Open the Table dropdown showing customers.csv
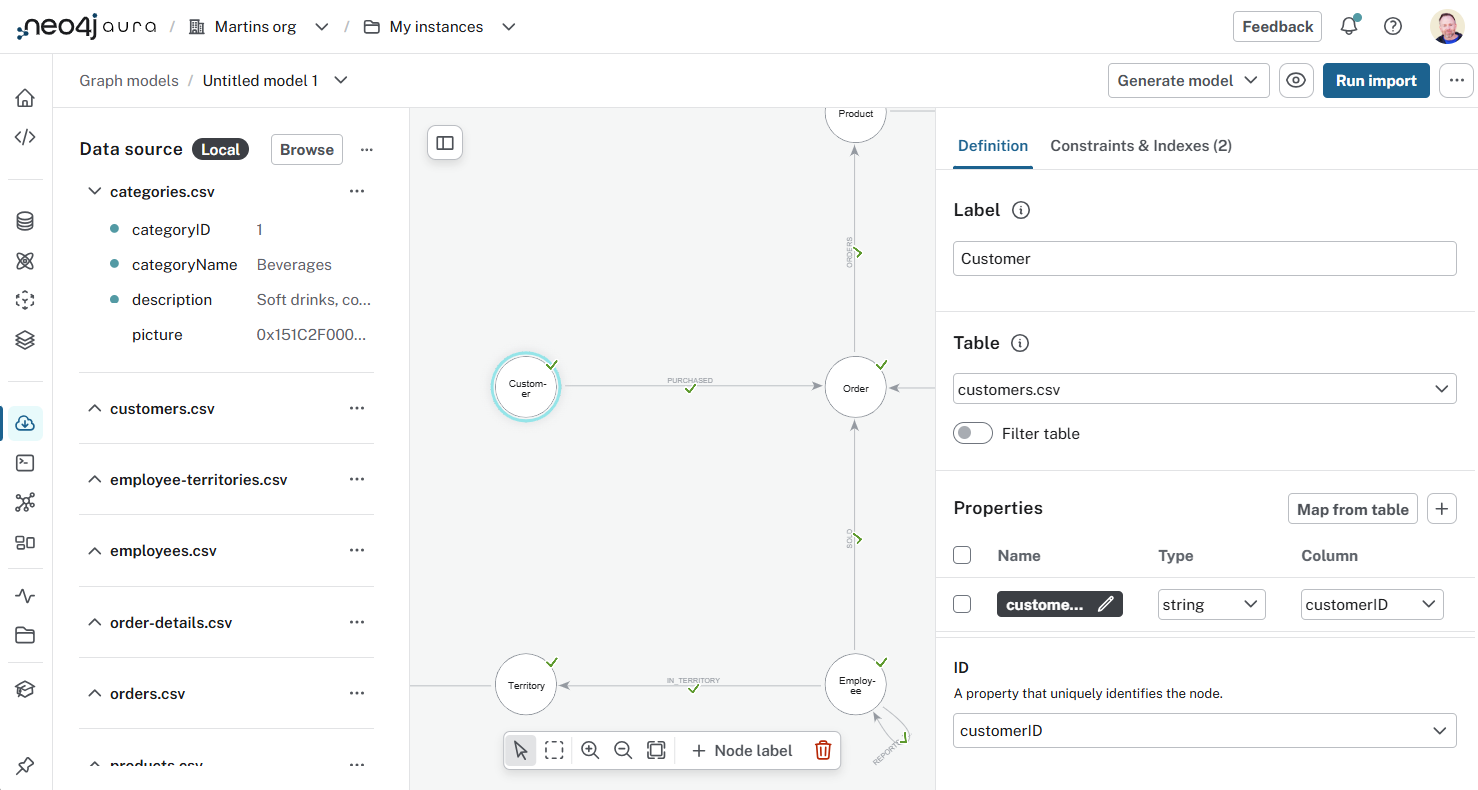Screen dimensions: 1478x790 tap(1204, 388)
